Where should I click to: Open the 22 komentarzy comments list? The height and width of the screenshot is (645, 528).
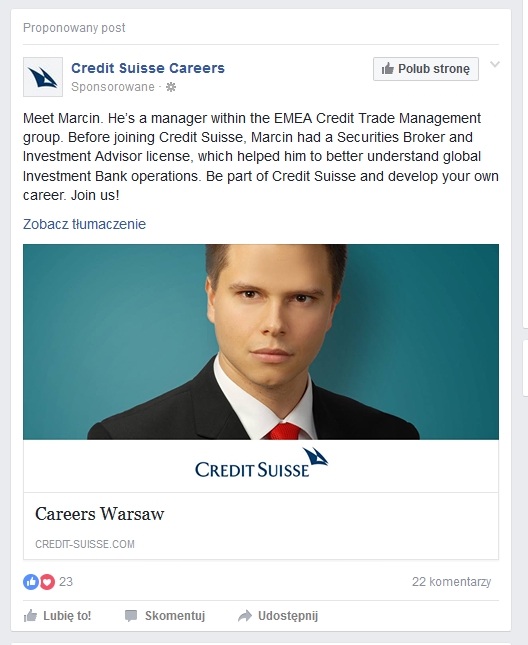tap(452, 582)
